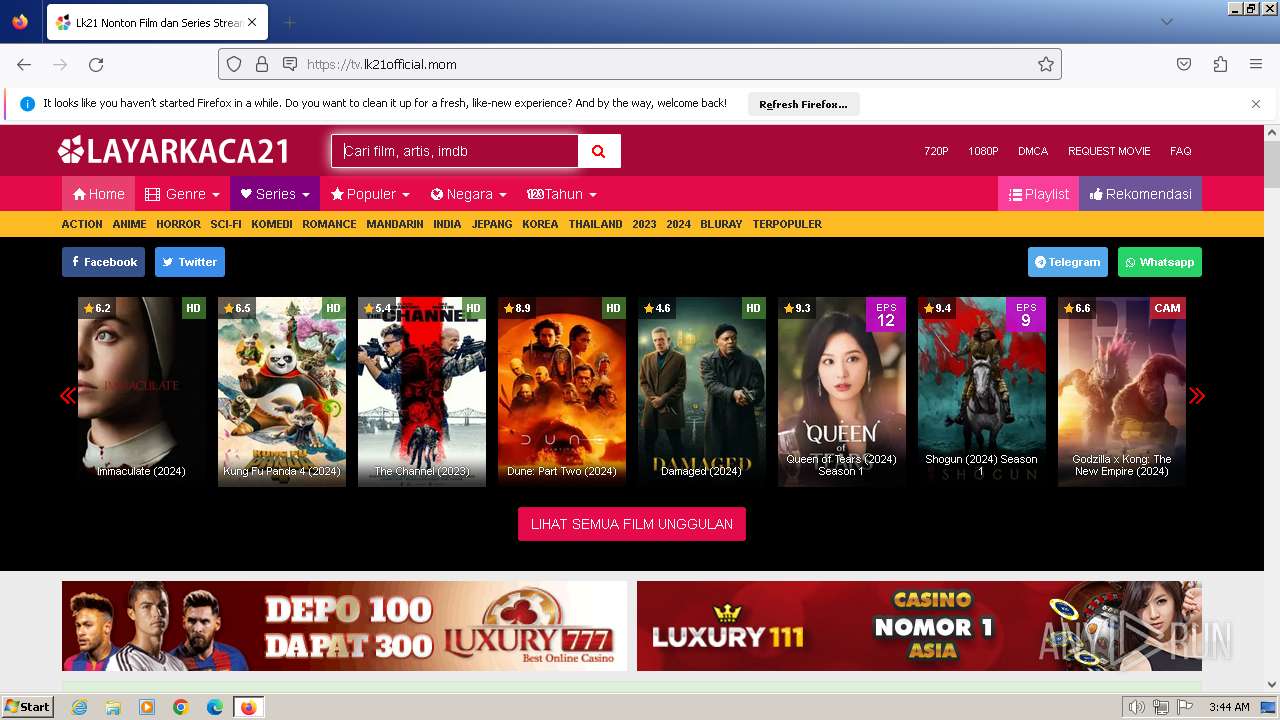The image size is (1280, 720).
Task: Click the volume speaker tray icon
Action: [1137, 707]
